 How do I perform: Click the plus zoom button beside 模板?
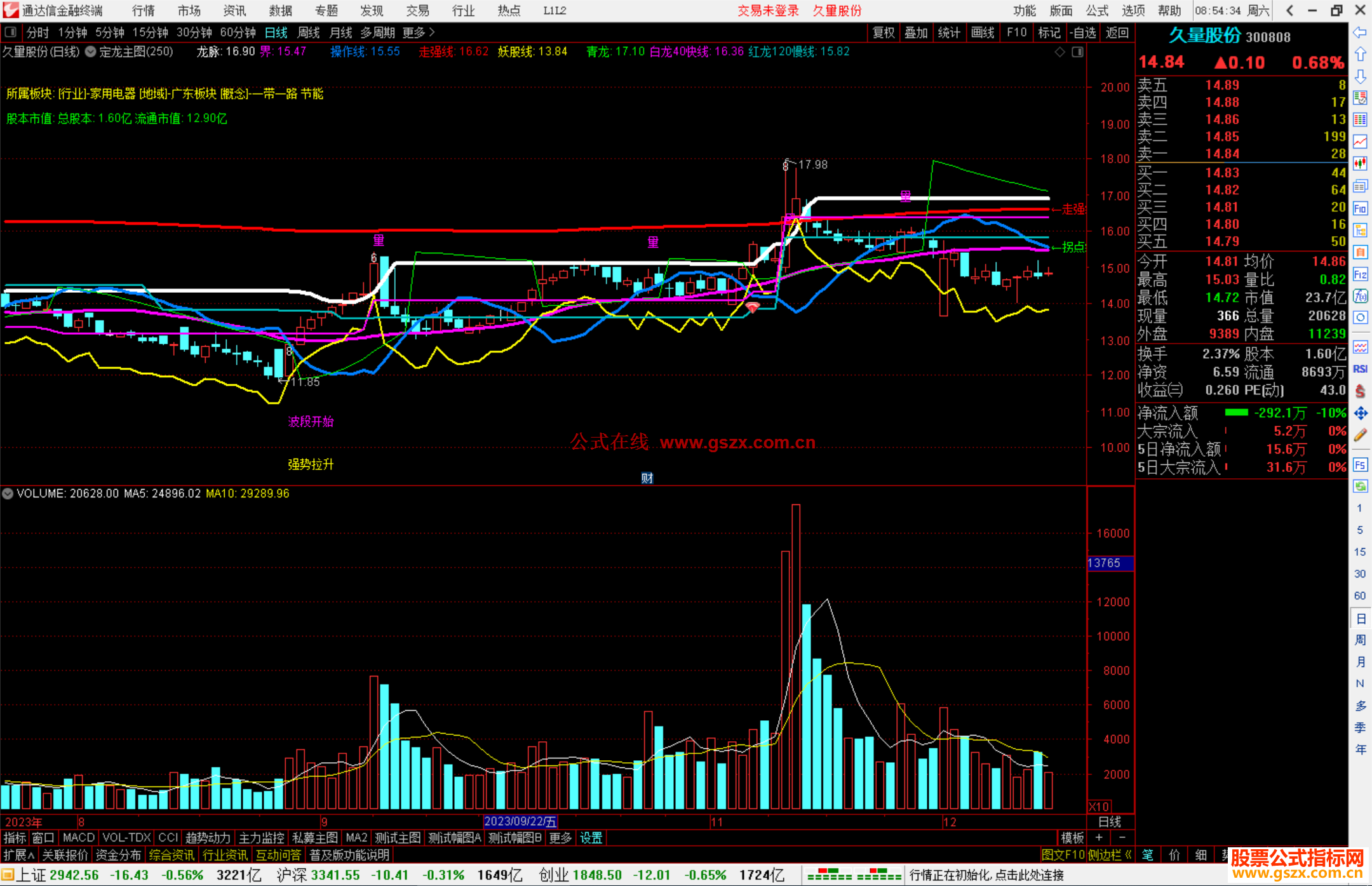click(1099, 838)
